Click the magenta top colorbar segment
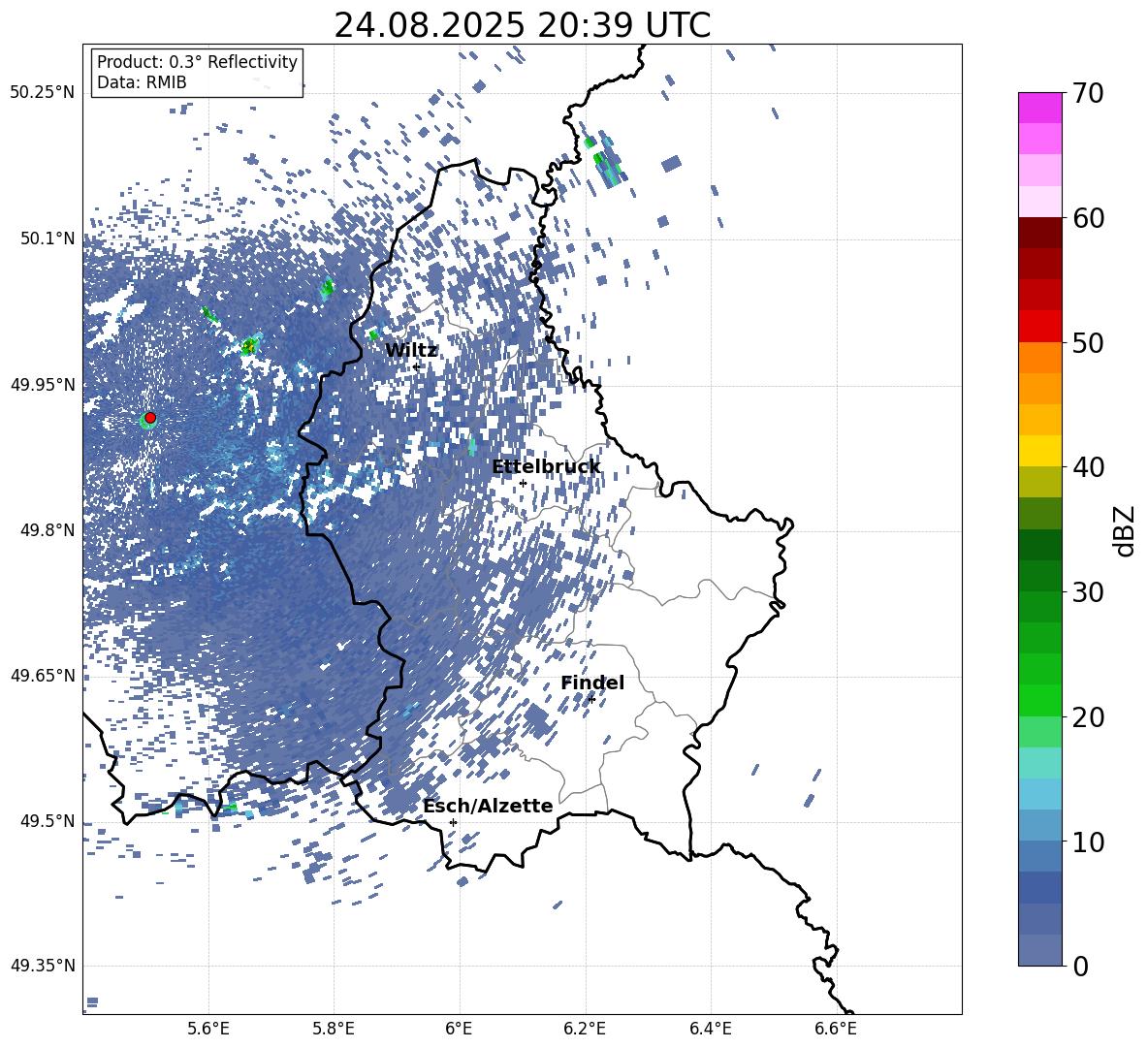 click(x=1039, y=109)
